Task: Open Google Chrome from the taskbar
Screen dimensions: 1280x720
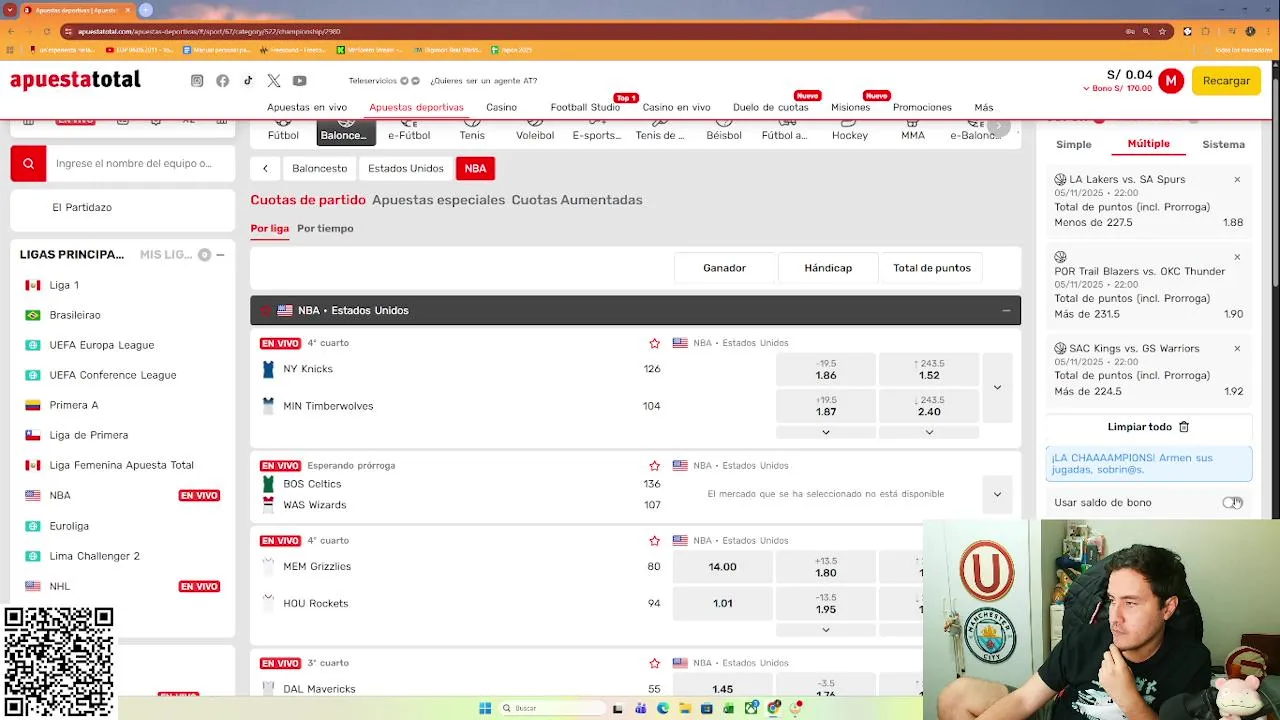Action: coord(774,708)
